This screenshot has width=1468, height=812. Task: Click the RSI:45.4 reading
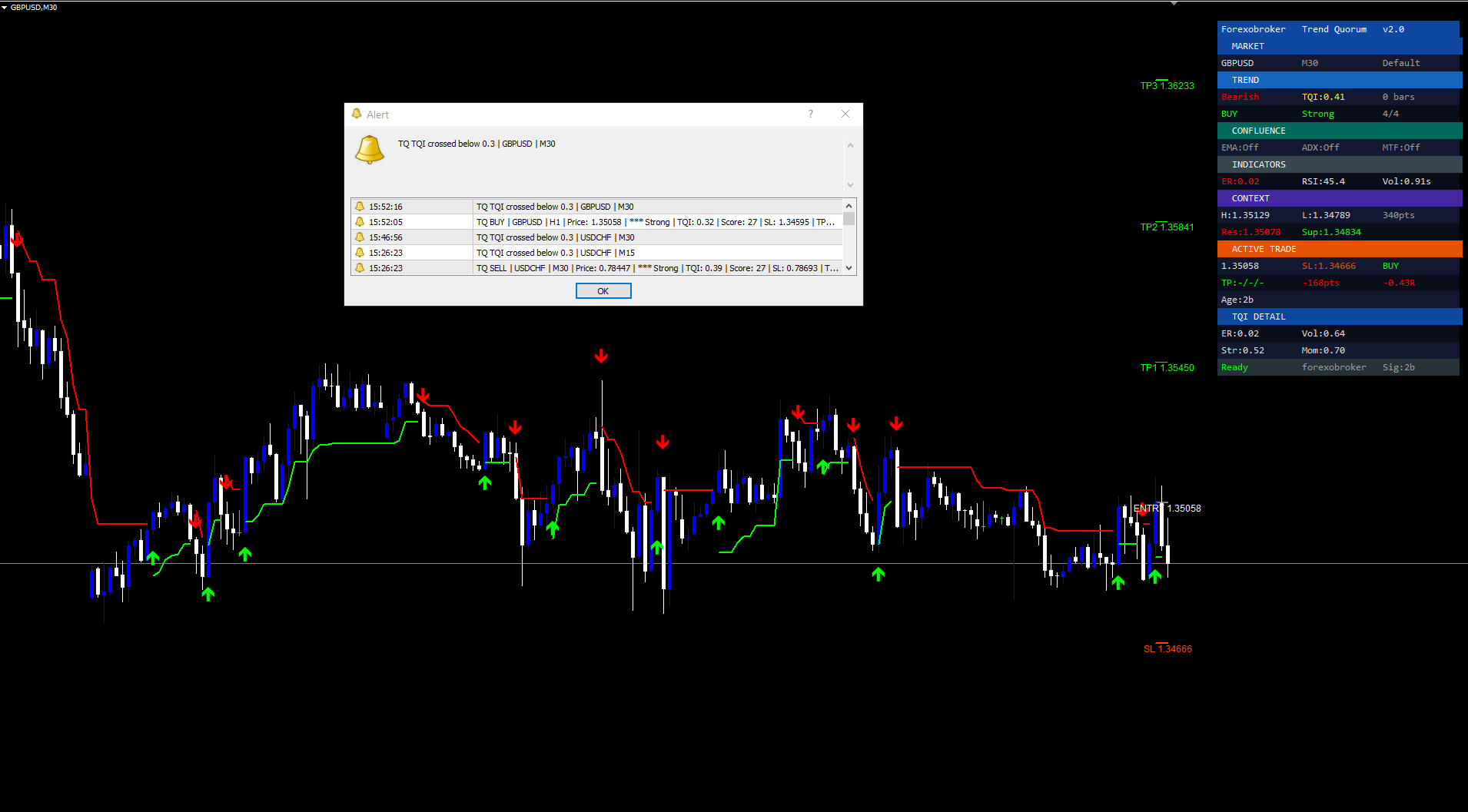pyautogui.click(x=1324, y=181)
